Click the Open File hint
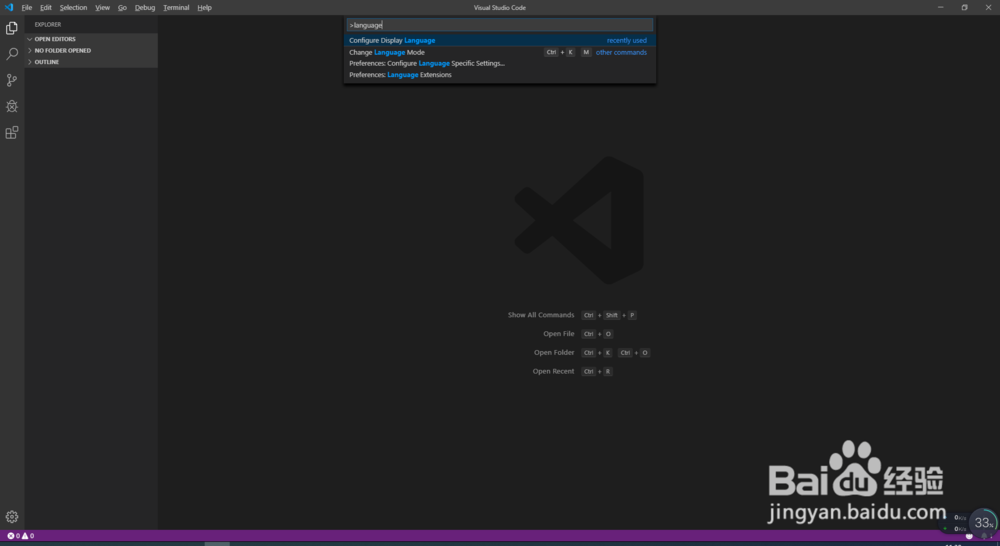The height and width of the screenshot is (546, 1000). point(559,334)
